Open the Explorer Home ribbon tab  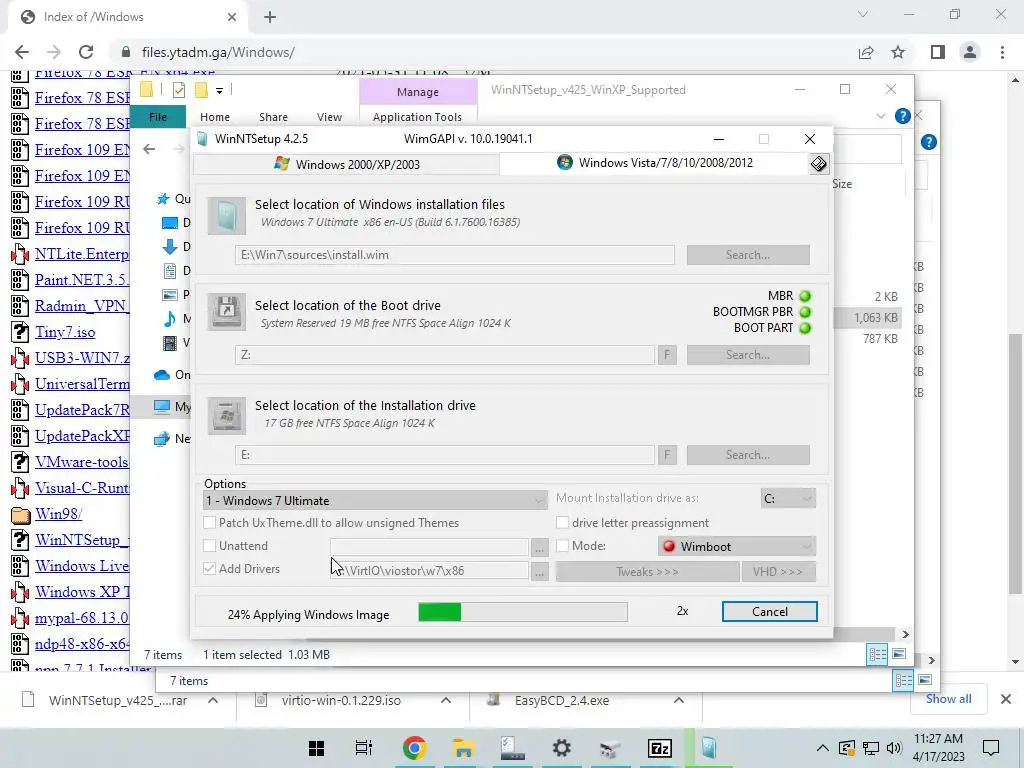[215, 117]
